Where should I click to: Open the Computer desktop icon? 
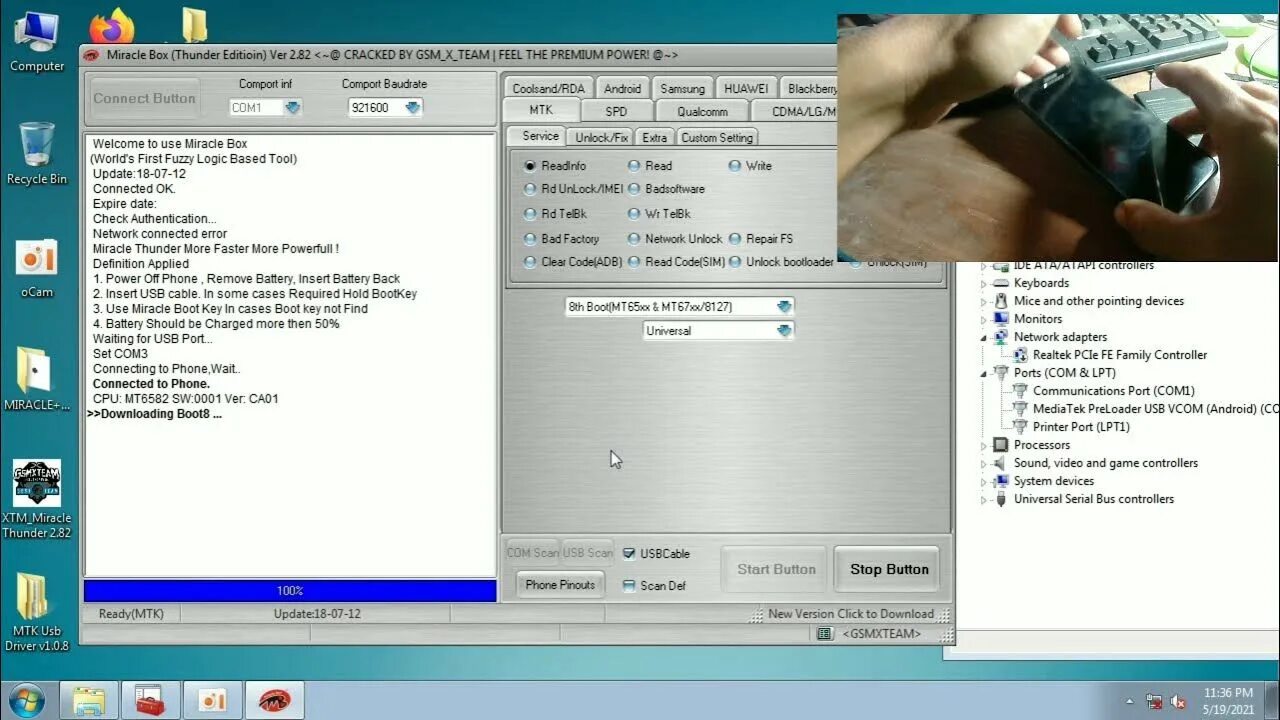pyautogui.click(x=37, y=42)
